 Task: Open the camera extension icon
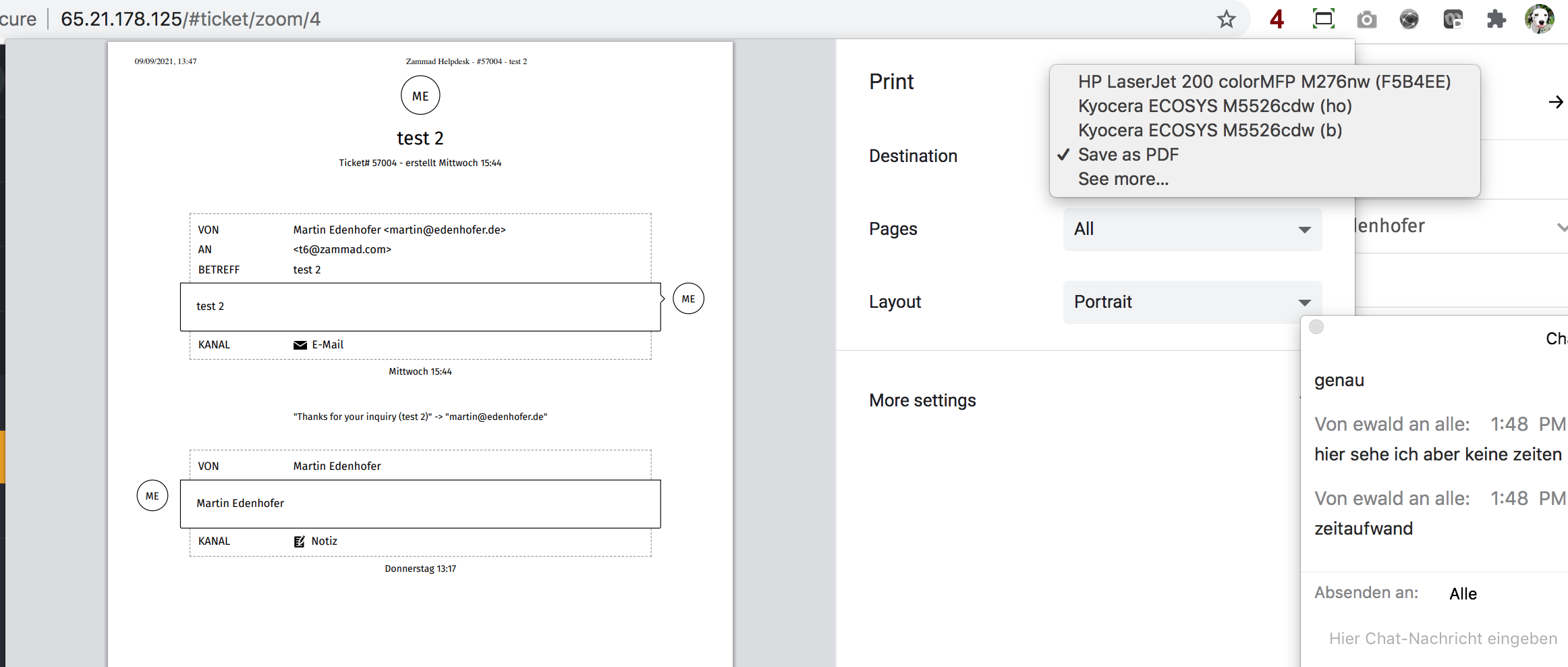click(x=1366, y=19)
